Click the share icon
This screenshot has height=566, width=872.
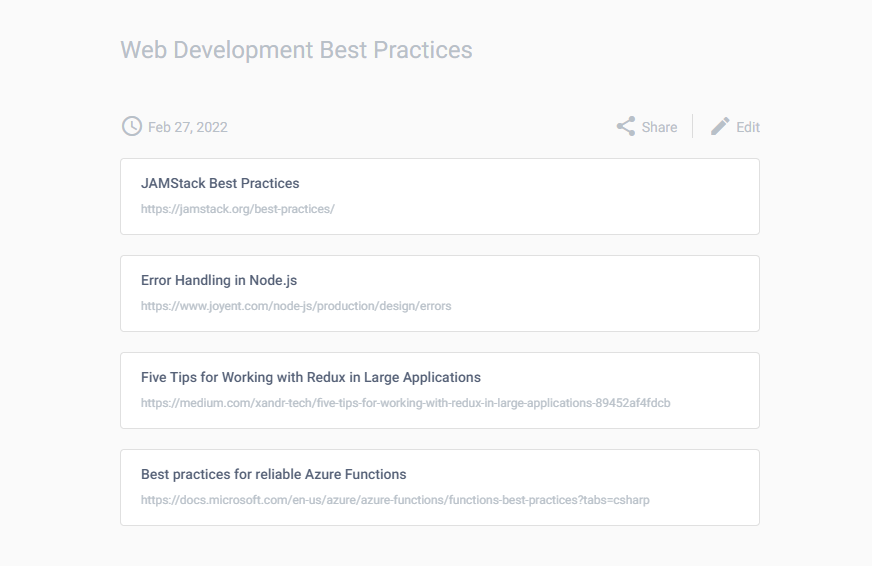point(626,126)
